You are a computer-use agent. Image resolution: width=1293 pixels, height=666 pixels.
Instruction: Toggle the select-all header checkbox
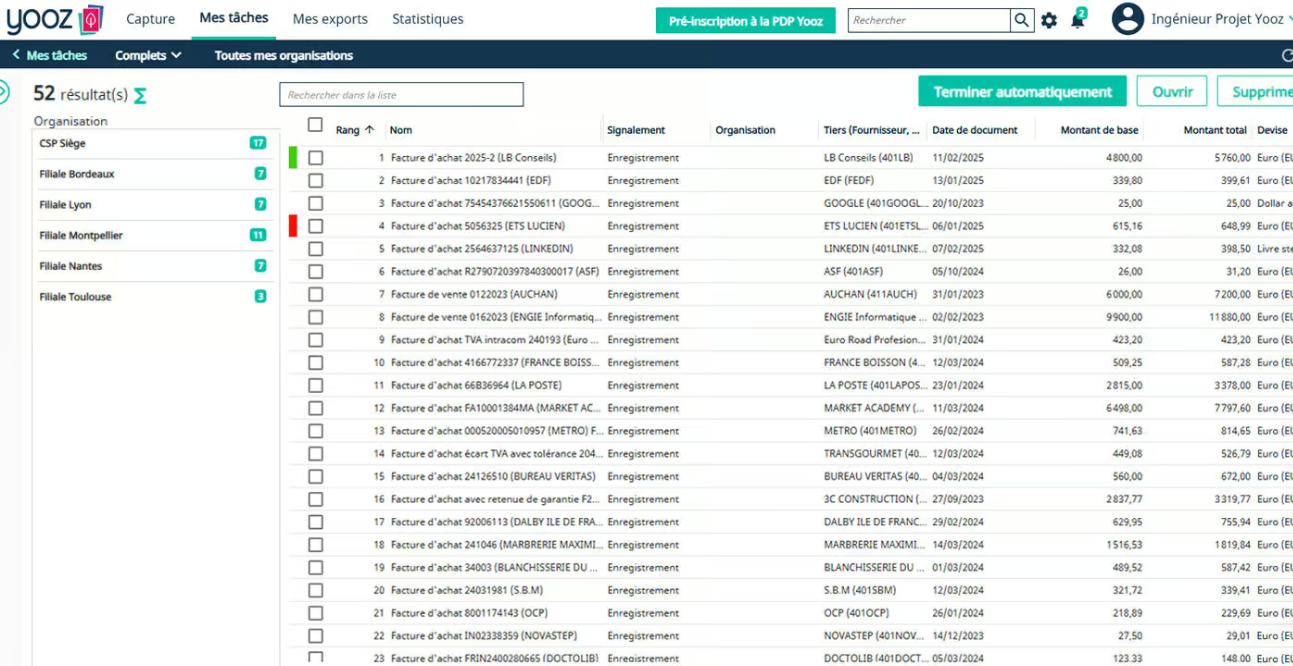pos(315,125)
